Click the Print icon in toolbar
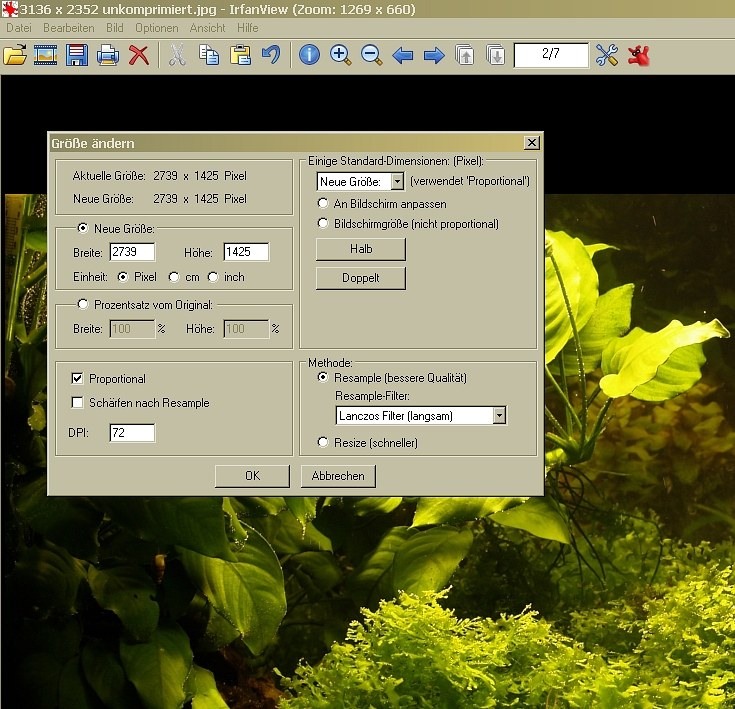Viewport: 735px width, 709px height. pyautogui.click(x=107, y=55)
